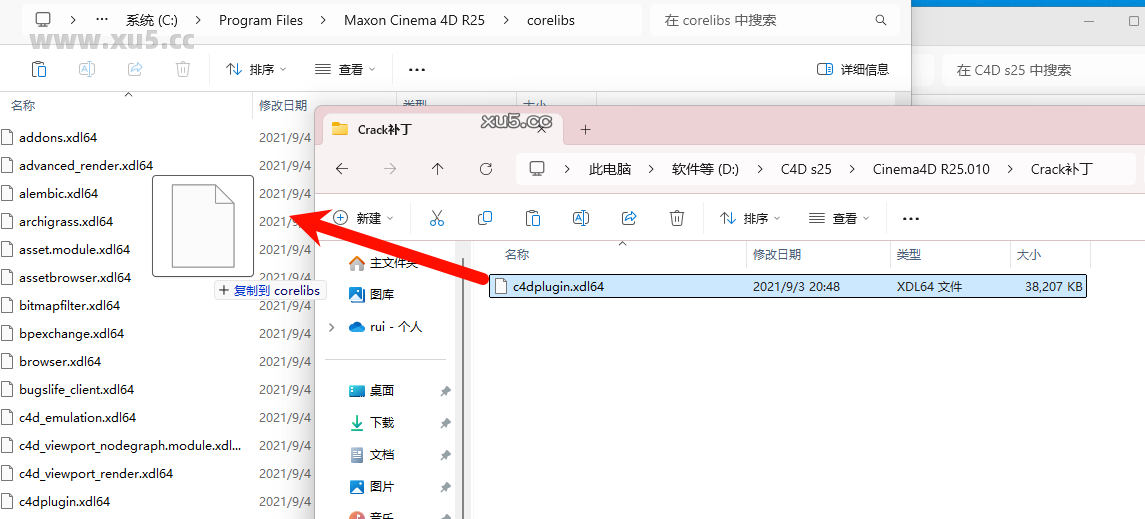Add a new tab with plus button

pyautogui.click(x=586, y=129)
